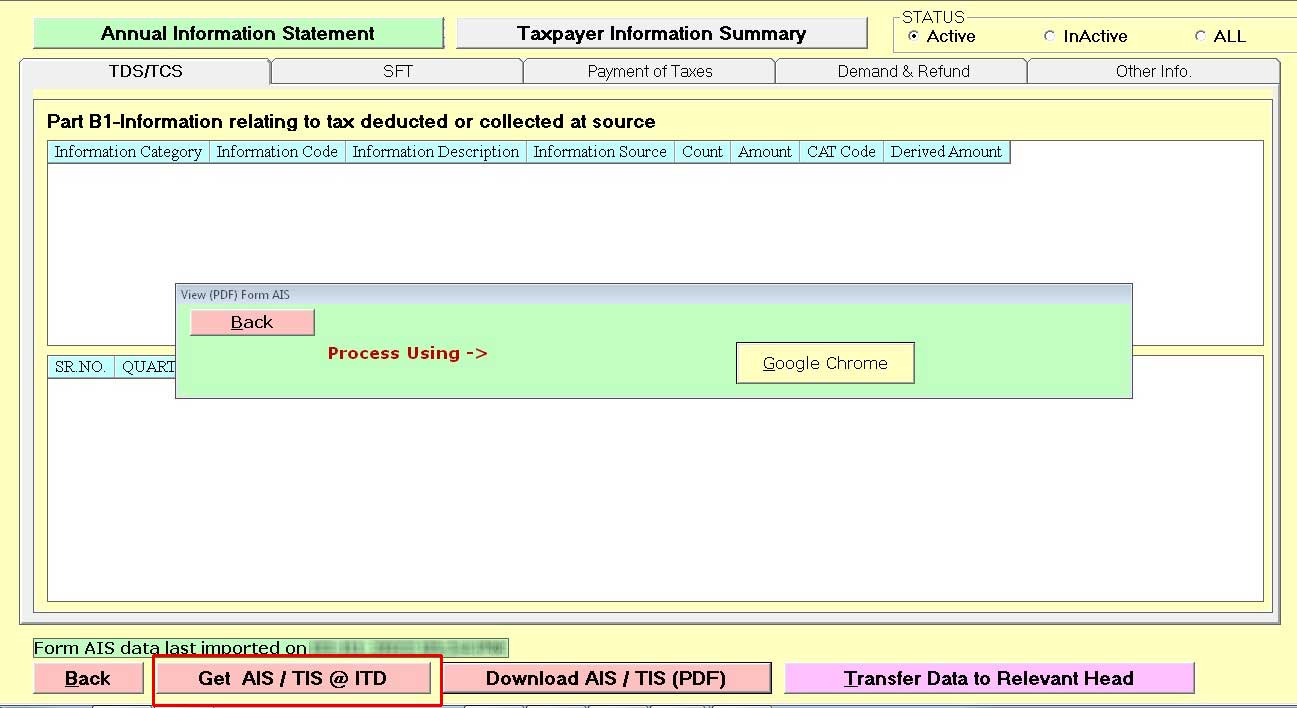Choose the ALL status radio button

coord(1201,36)
